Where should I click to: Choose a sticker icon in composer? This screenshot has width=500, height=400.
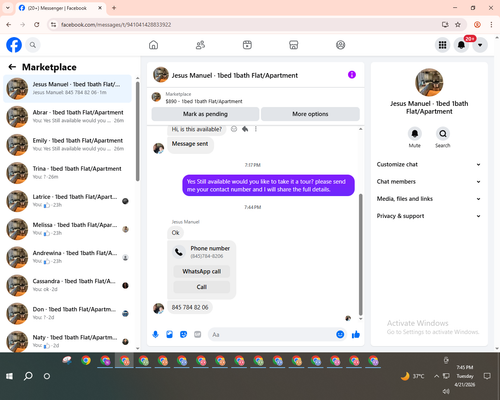pyautogui.click(x=183, y=334)
